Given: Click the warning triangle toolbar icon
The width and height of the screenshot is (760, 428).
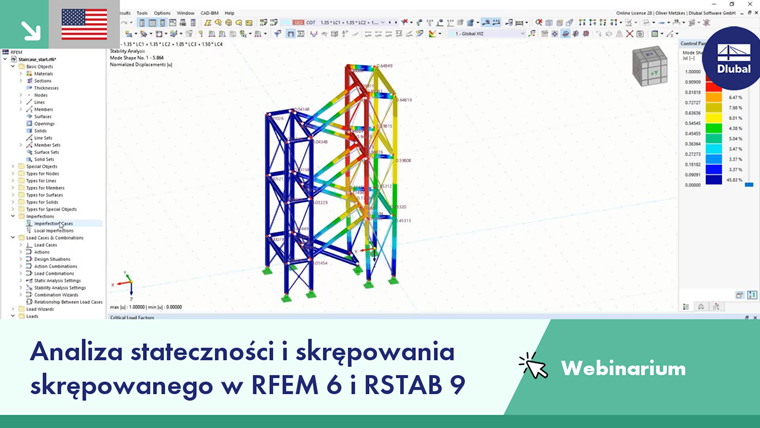Looking at the screenshot, I should pos(619,34).
